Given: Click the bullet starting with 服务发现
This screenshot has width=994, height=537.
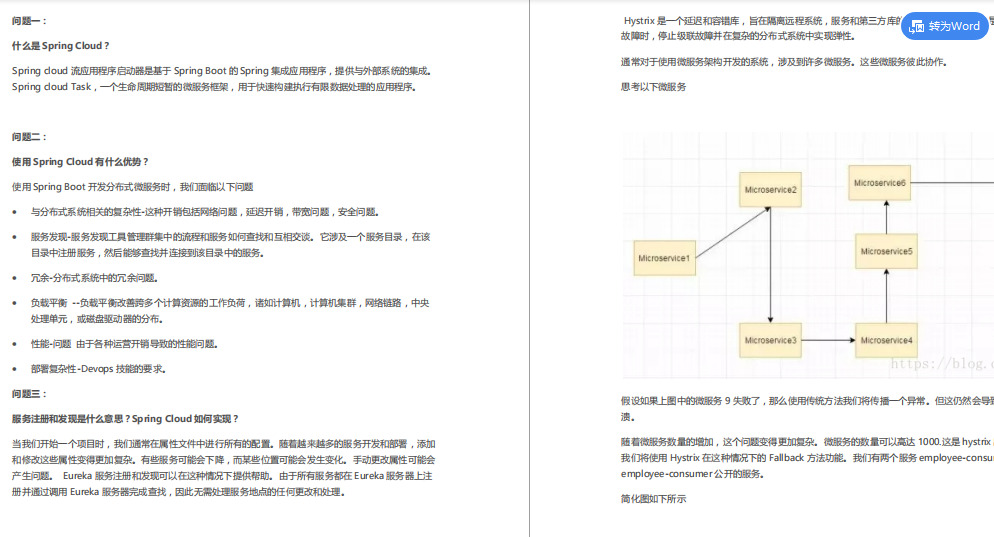Looking at the screenshot, I should [x=230, y=245].
